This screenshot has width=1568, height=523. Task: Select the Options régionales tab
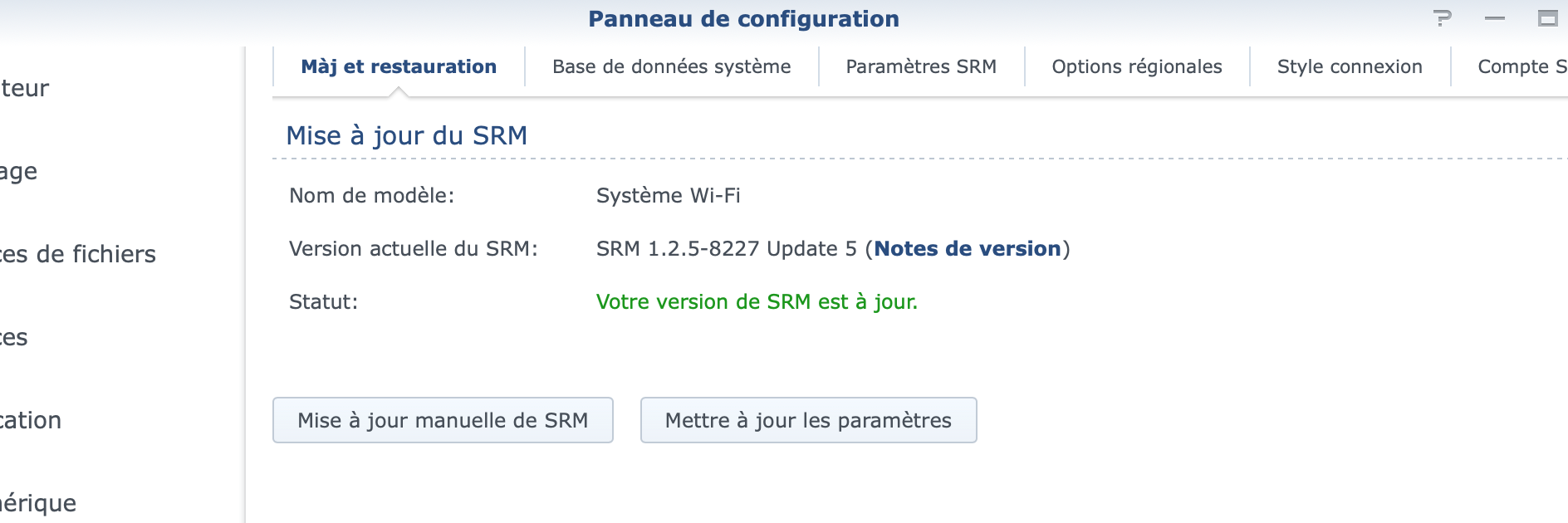pyautogui.click(x=1136, y=66)
